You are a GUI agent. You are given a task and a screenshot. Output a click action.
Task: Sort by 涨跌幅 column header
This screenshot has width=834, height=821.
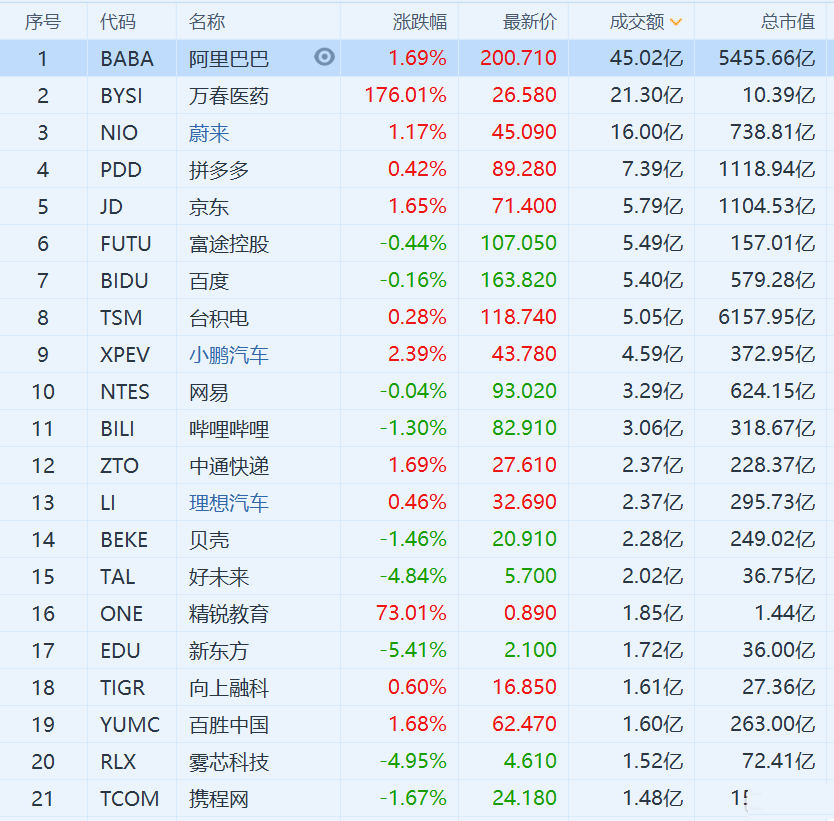(420, 22)
